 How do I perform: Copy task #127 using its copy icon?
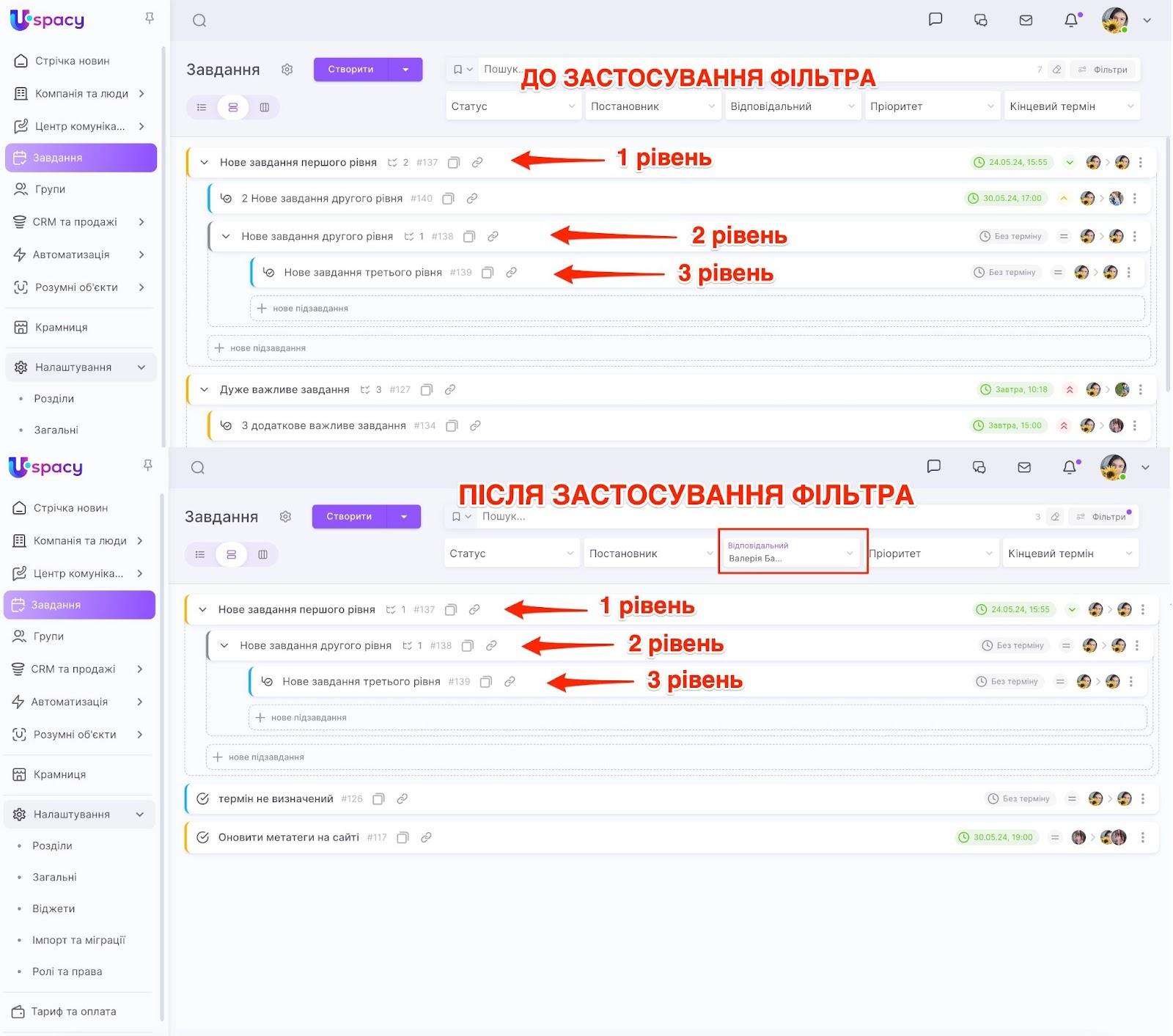click(x=427, y=390)
